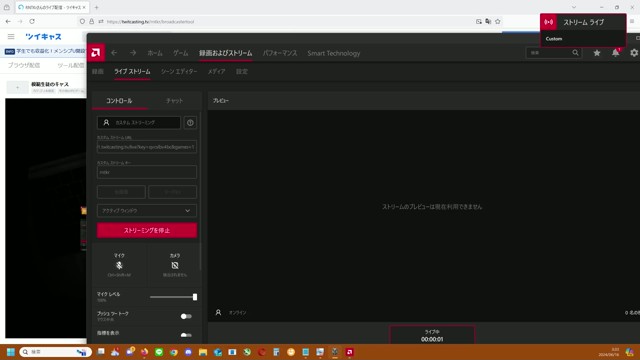Toggle the camera icon

[175, 265]
